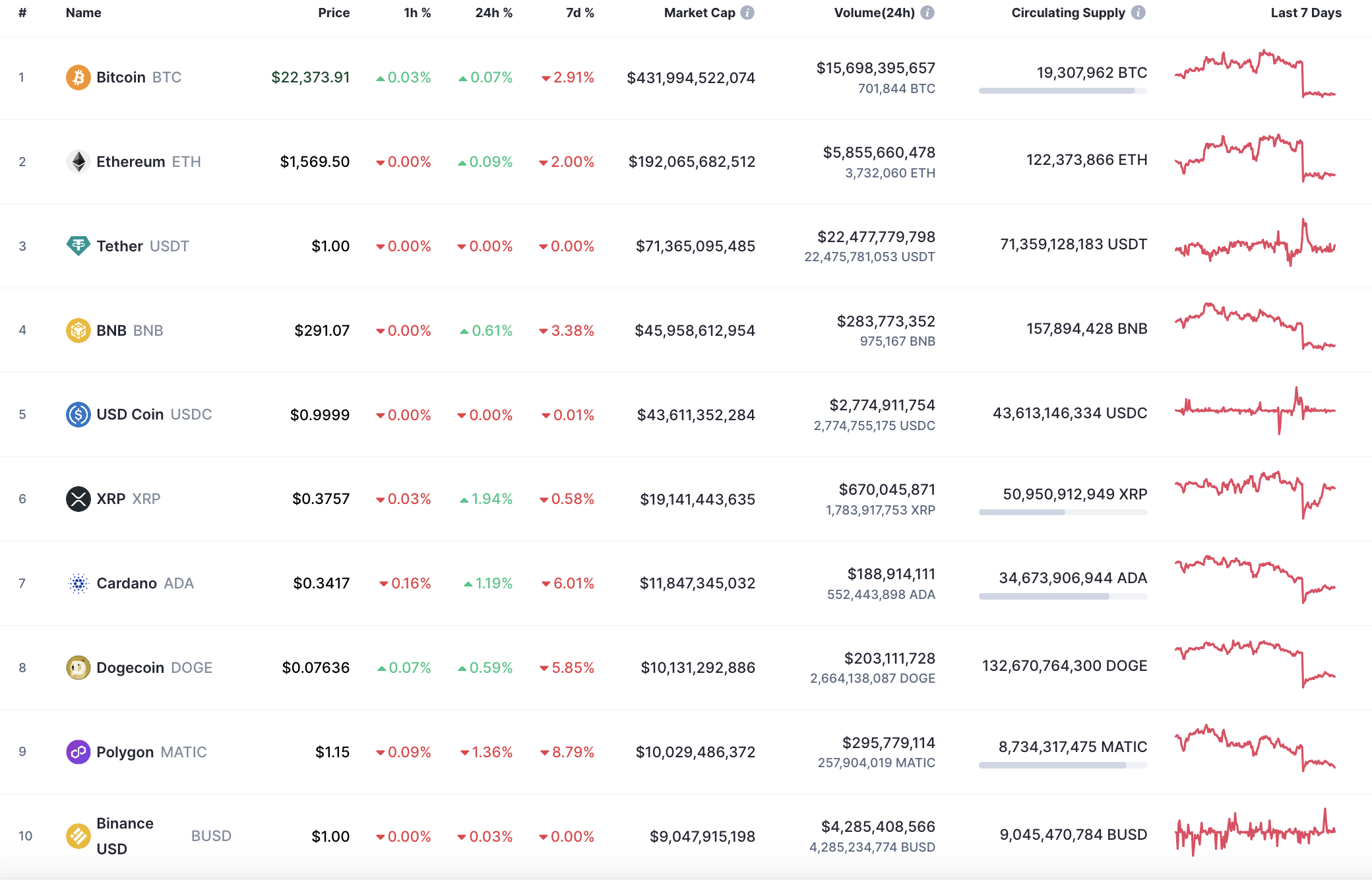Open the Market Cap info tooltip
The image size is (1372, 880).
[747, 12]
